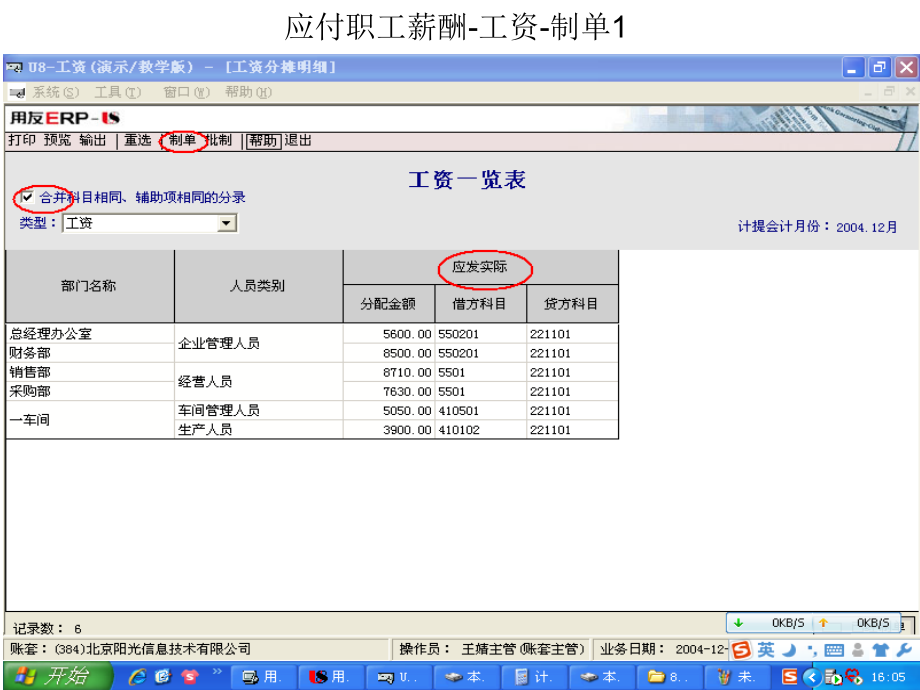Open Sogou soft keyboard icon
Screen dimensions: 920x690
coord(834,650)
